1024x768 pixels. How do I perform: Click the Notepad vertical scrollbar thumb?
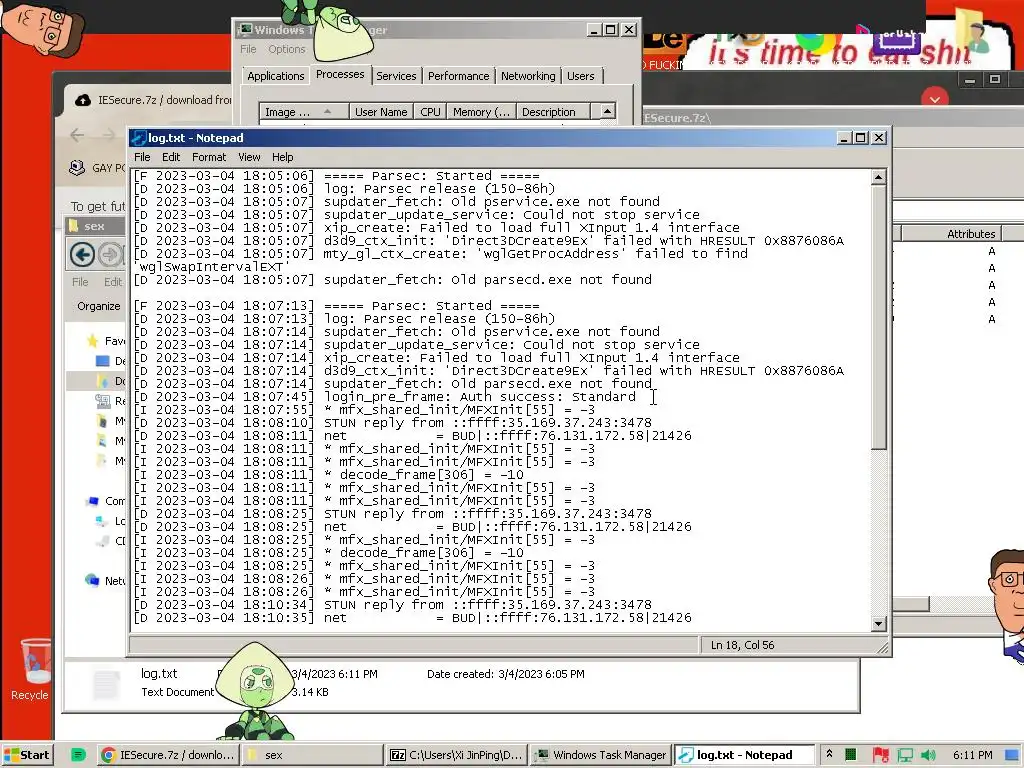click(x=878, y=317)
